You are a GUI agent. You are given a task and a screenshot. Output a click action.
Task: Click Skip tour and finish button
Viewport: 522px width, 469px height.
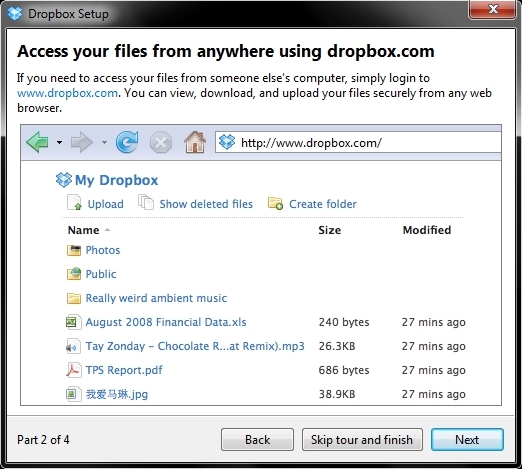click(x=362, y=440)
